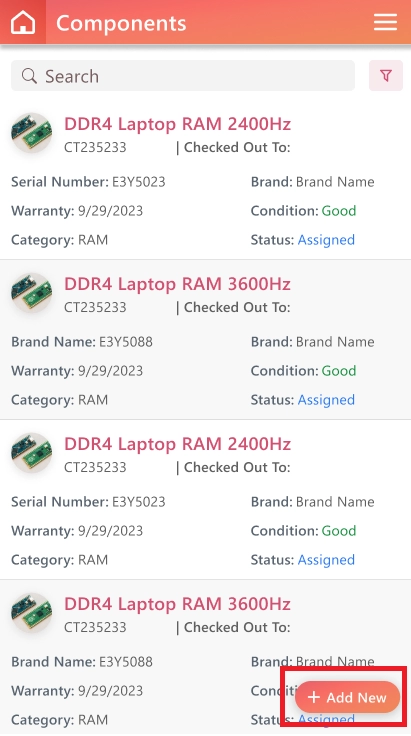This screenshot has height=736, width=411.
Task: Open last DDR4 RAM 3600Hz thumbnail
Action: [x=31, y=613]
